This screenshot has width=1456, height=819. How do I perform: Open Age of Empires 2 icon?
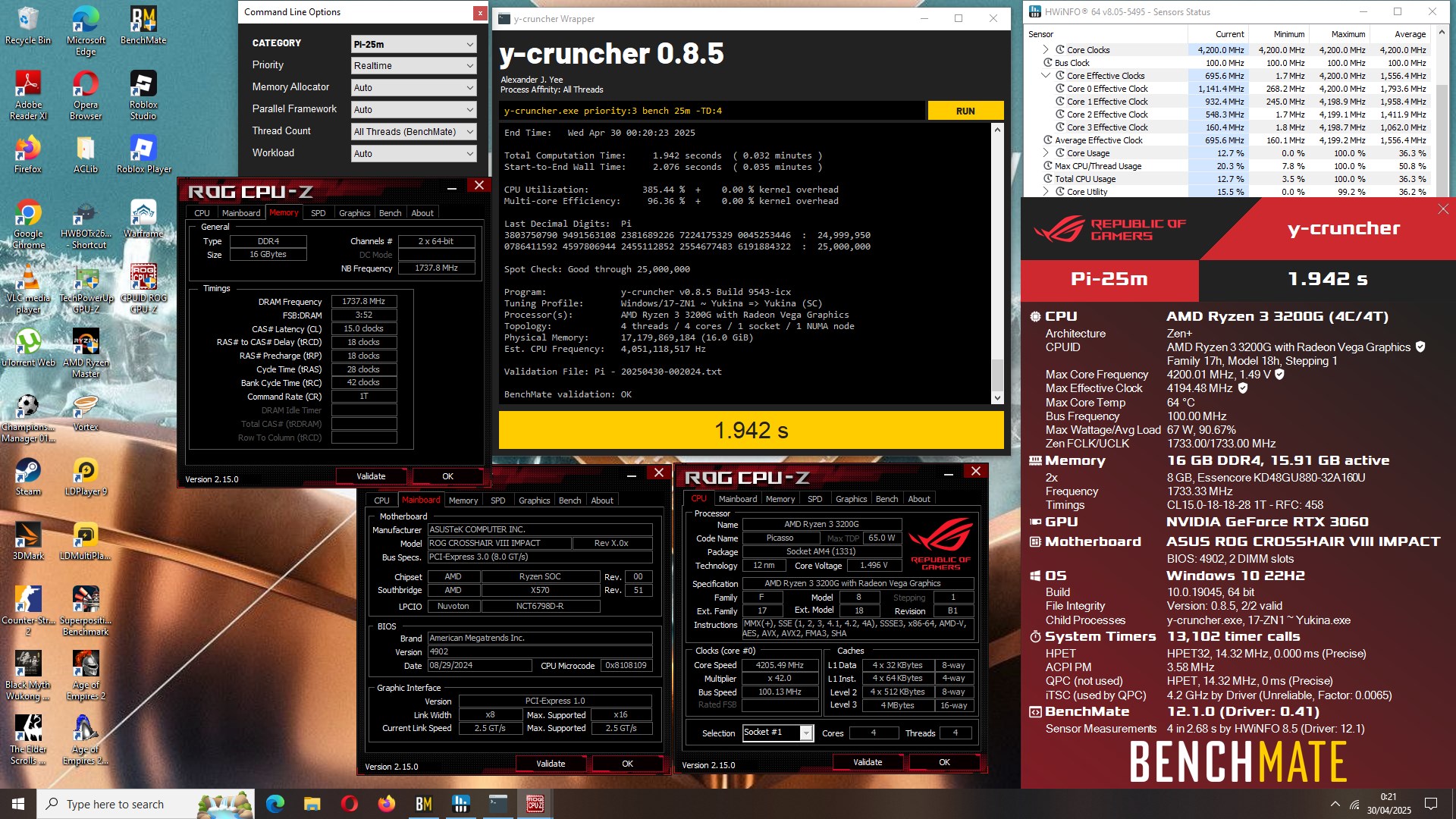(x=86, y=676)
